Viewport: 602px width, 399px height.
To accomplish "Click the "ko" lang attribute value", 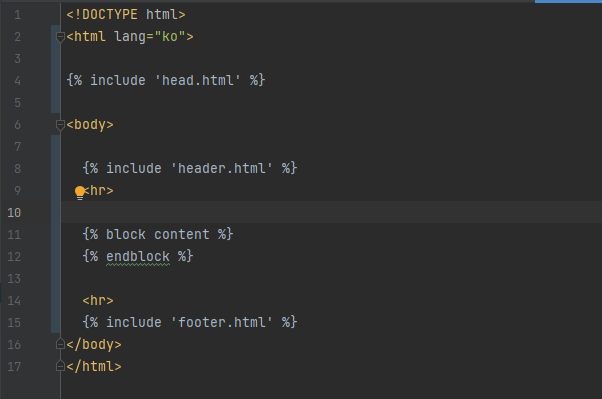I will coord(170,36).
